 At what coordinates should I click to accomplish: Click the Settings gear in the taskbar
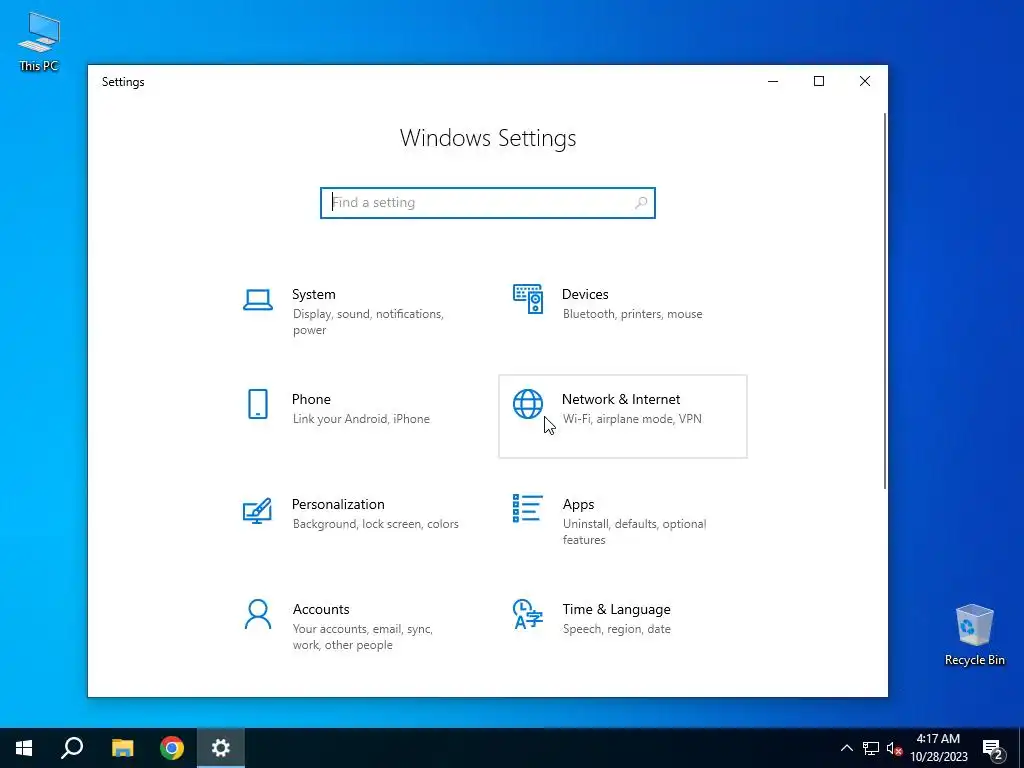pyautogui.click(x=221, y=748)
